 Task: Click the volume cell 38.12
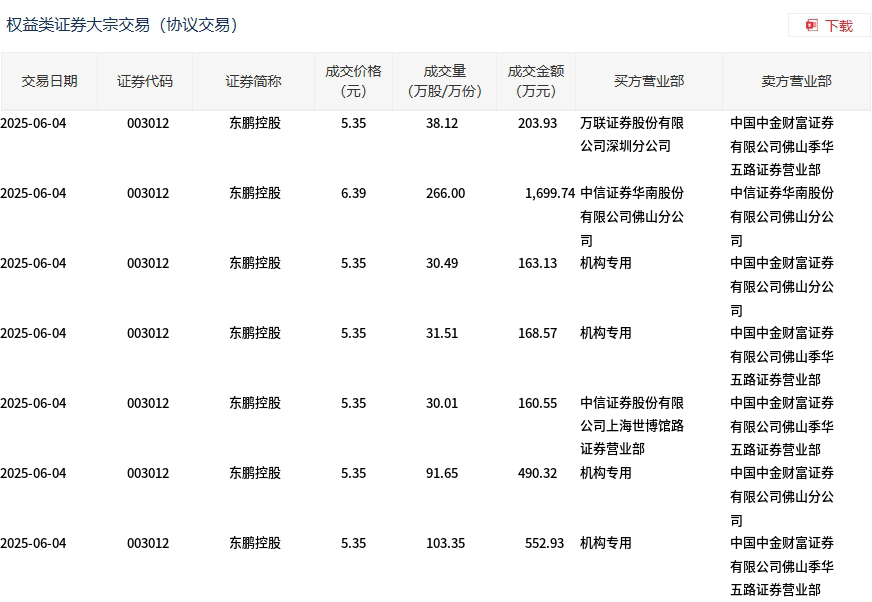(x=442, y=123)
